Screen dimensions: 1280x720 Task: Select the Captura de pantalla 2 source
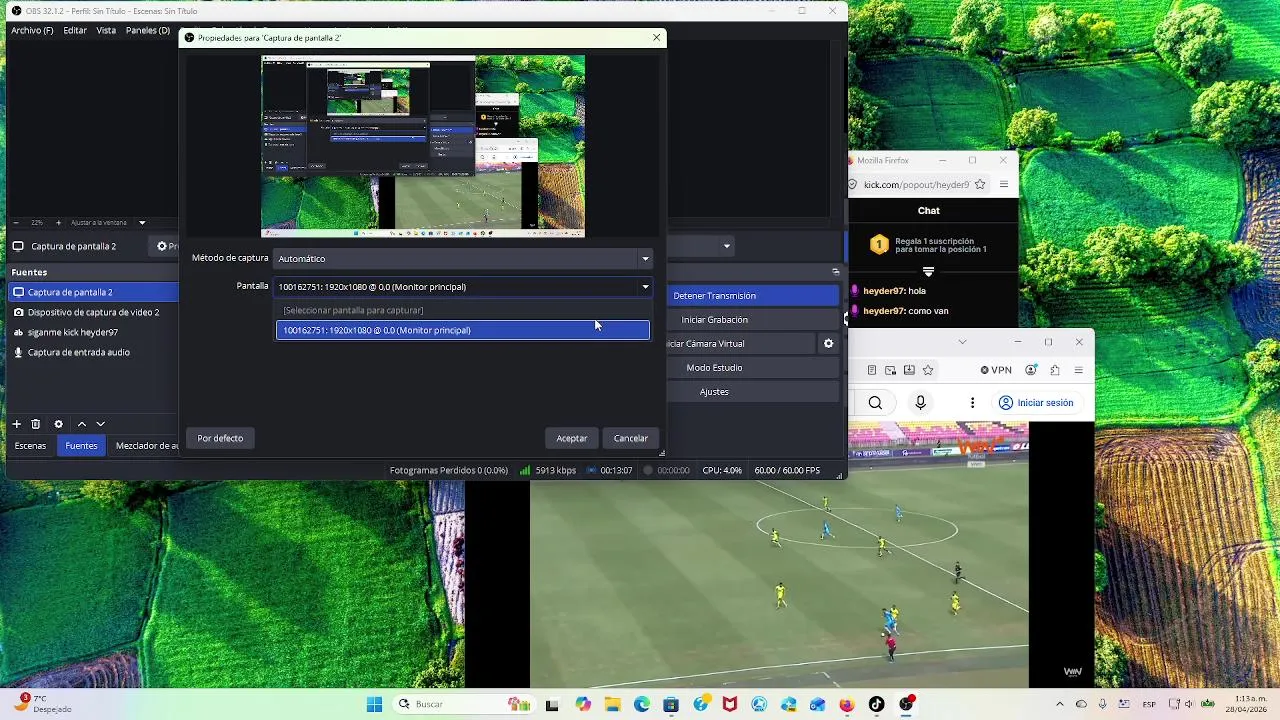[93, 292]
